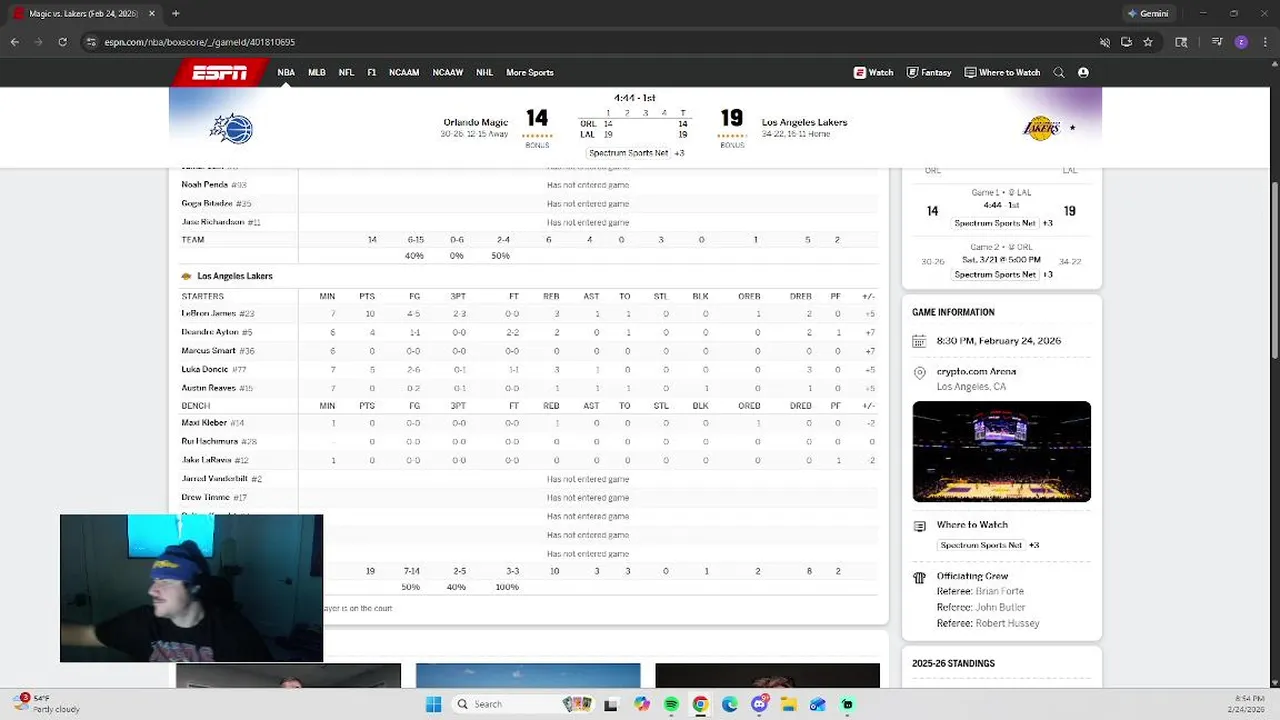Click Orlando Magic team name in scoreboard

(x=476, y=122)
